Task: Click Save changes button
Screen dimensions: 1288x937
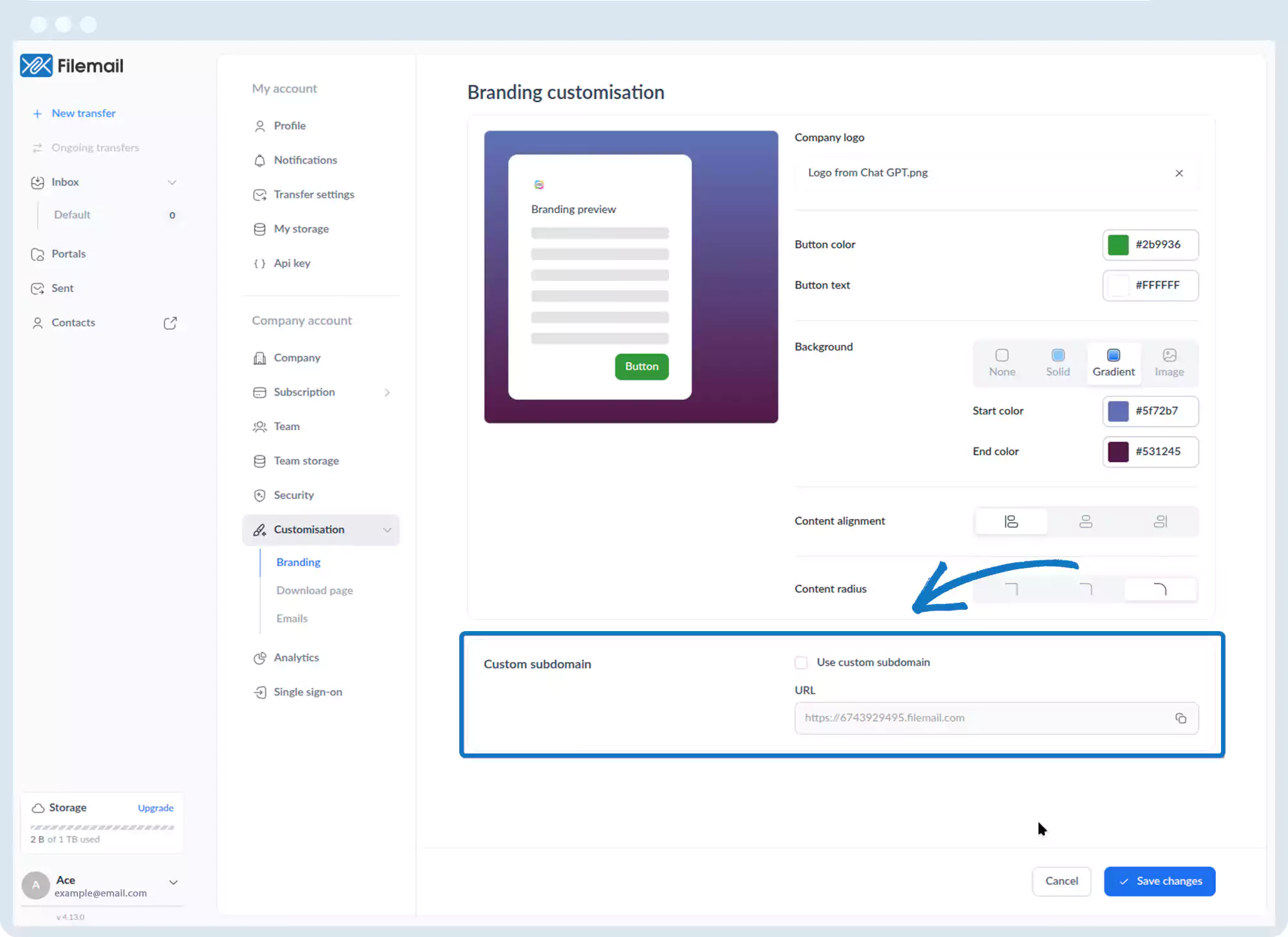Action: click(x=1159, y=881)
